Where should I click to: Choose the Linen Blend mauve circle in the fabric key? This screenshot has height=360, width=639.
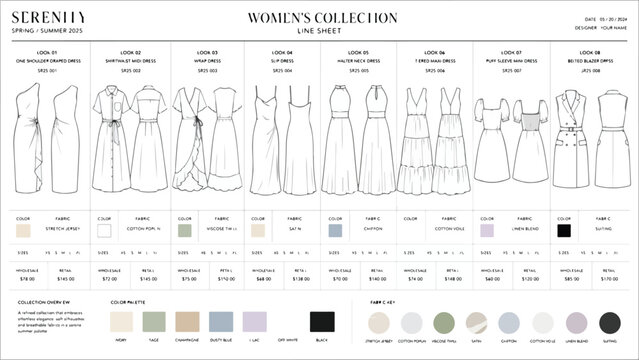(577, 323)
